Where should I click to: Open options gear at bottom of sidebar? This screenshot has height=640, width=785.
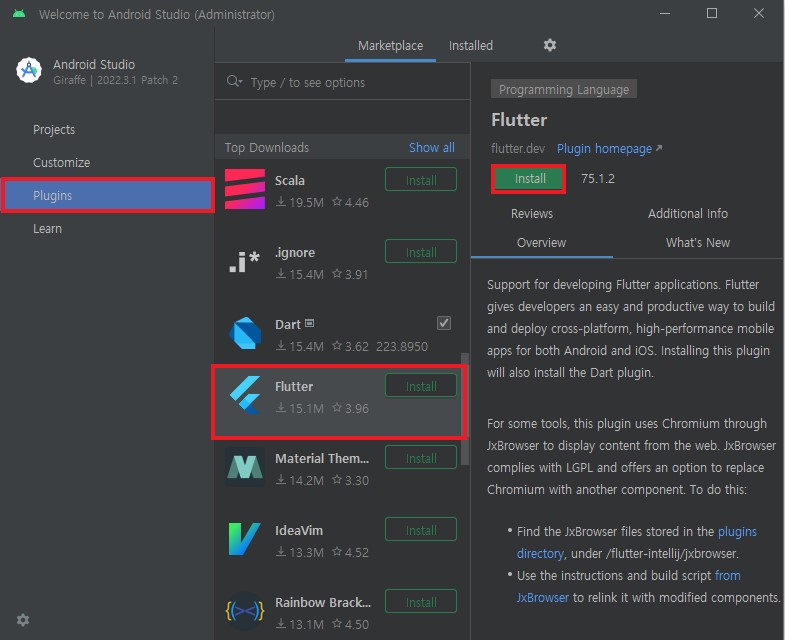pos(23,620)
